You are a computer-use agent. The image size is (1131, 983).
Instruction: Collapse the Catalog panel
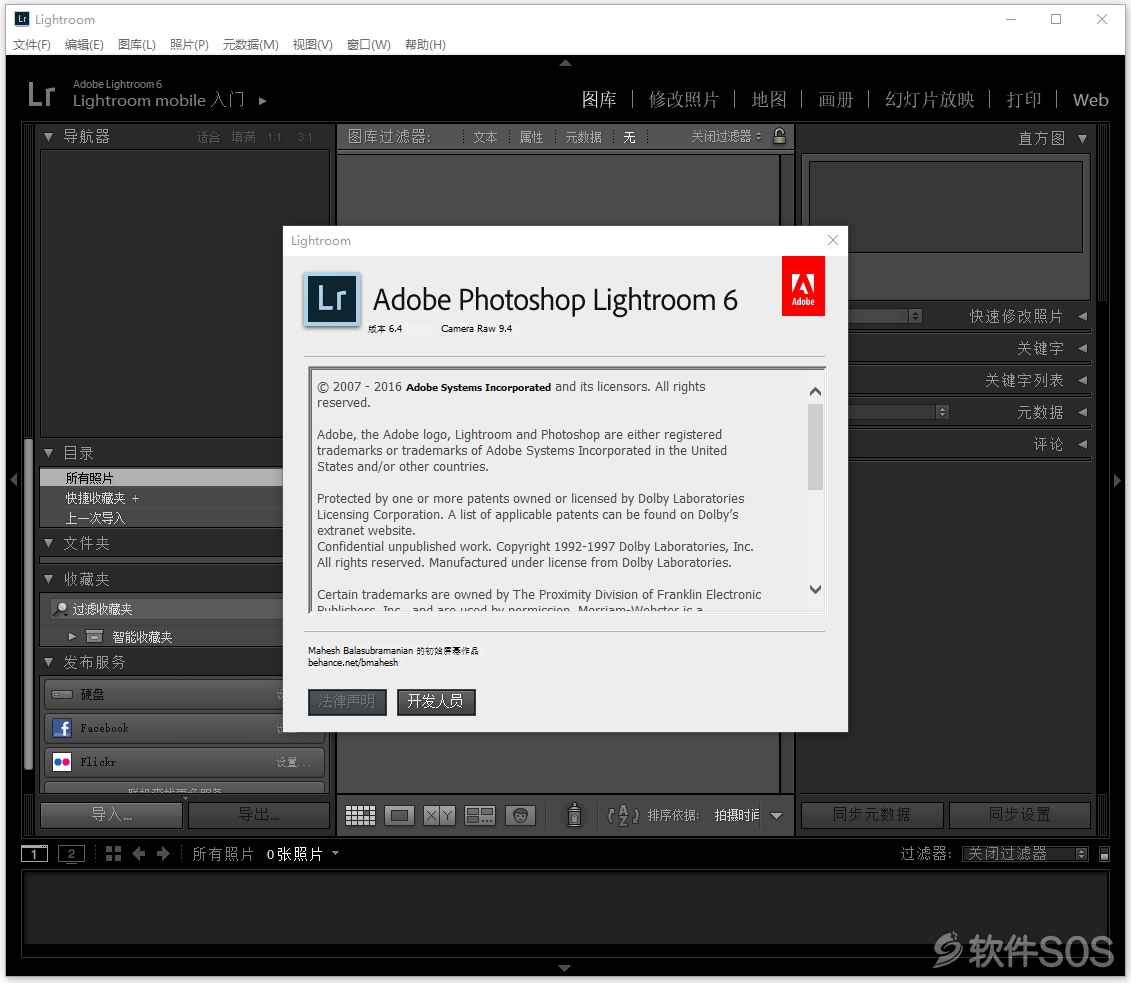48,453
